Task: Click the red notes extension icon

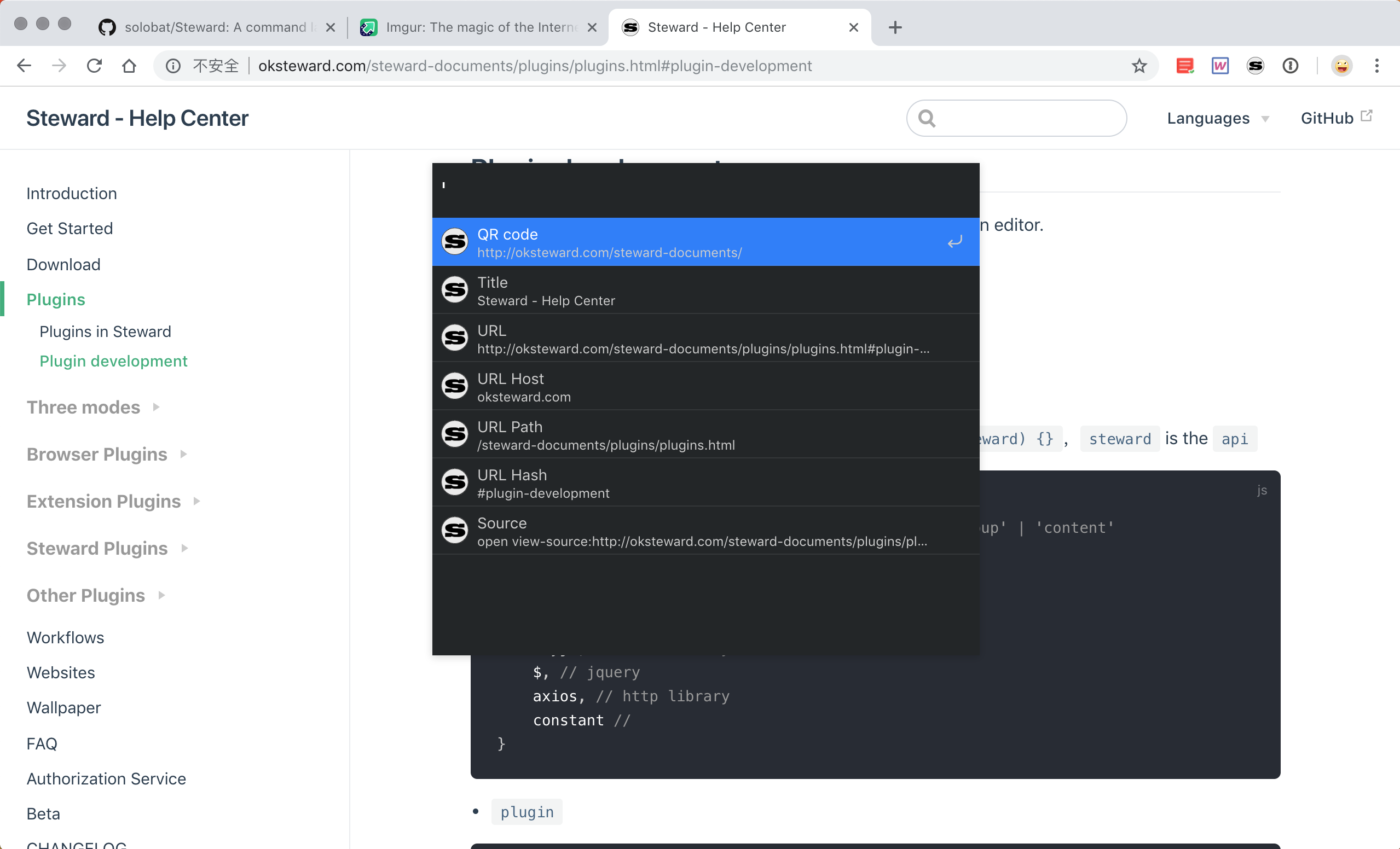Action: (1185, 66)
